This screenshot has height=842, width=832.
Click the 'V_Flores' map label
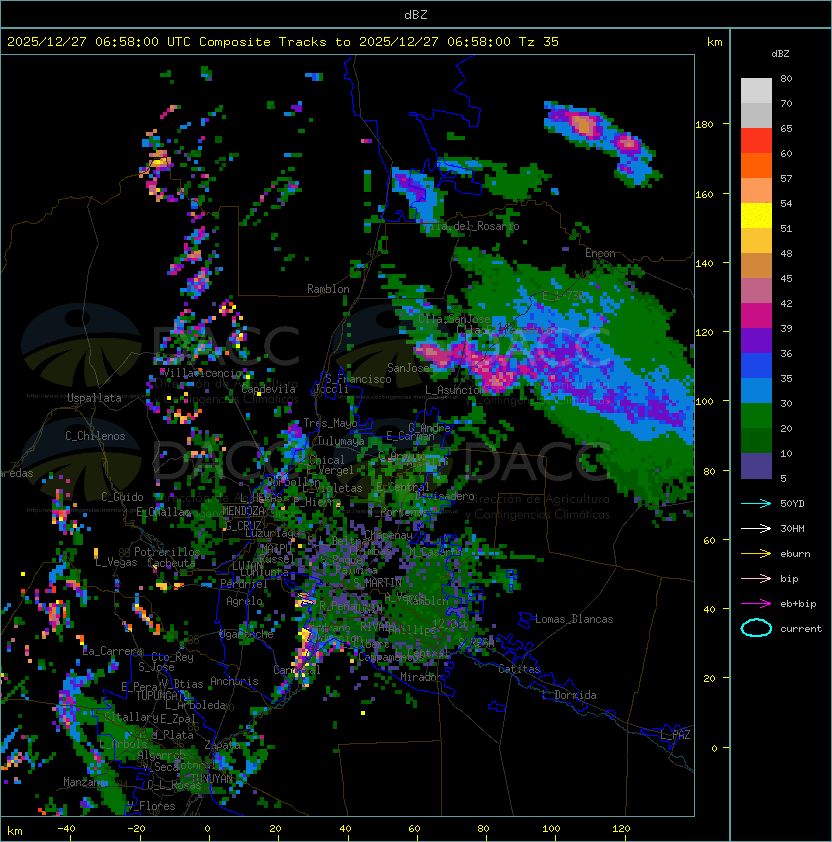pyautogui.click(x=151, y=806)
